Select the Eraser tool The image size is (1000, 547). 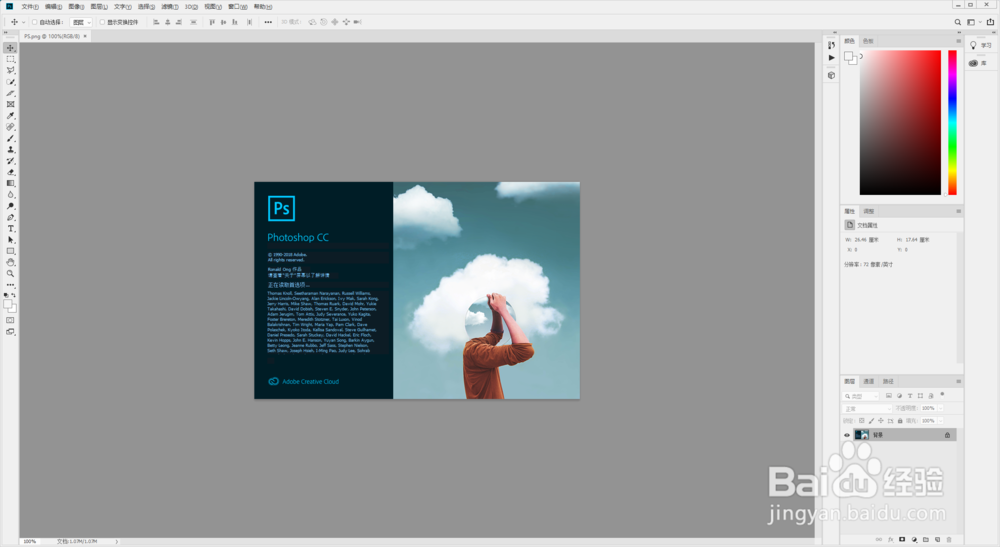coord(10,172)
